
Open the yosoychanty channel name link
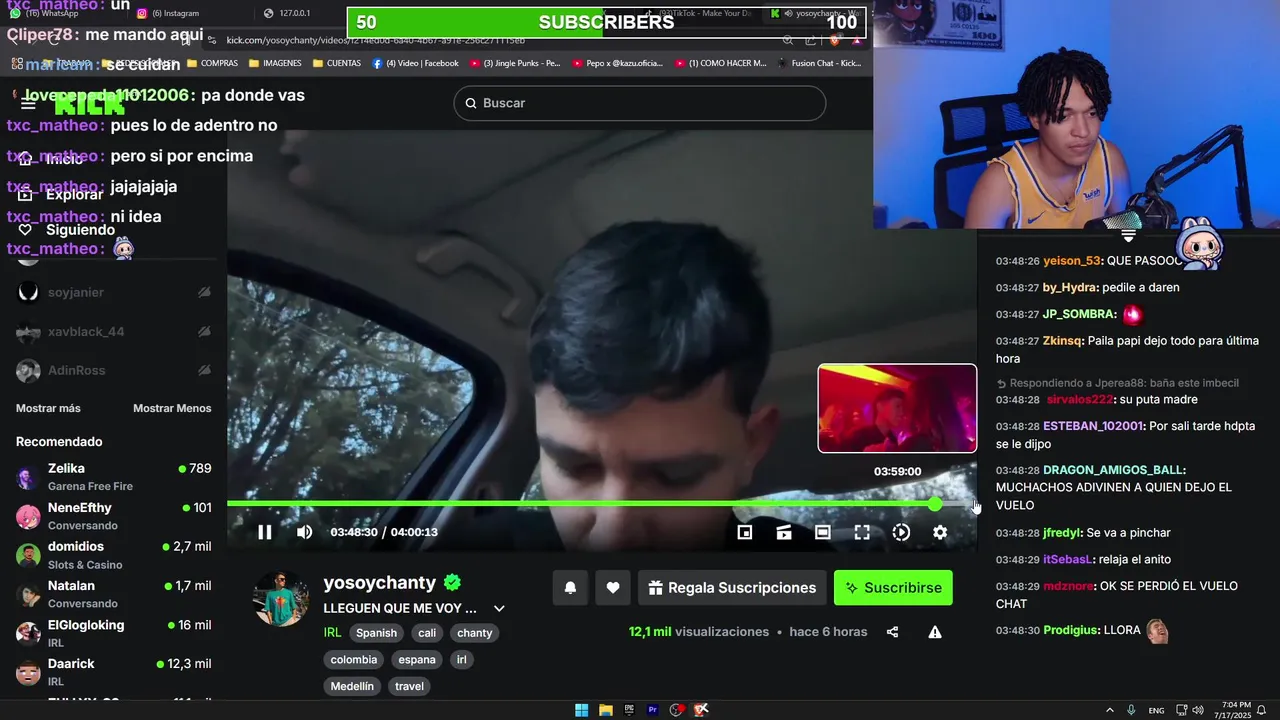pos(380,583)
